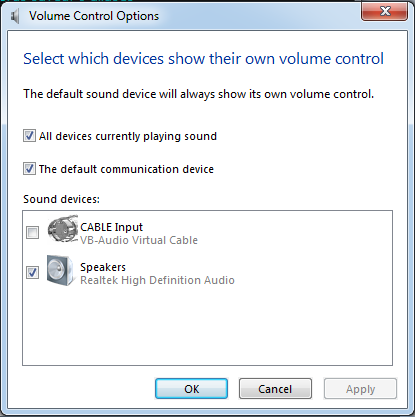Click empty area of Sound devices list
Image resolution: width=415 pixels, height=417 pixels.
tap(207, 327)
